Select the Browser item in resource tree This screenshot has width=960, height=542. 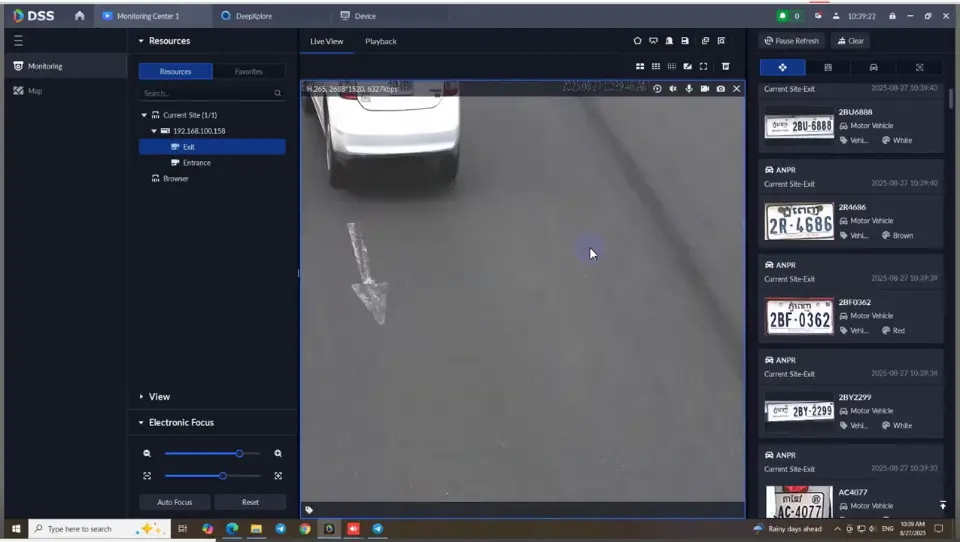click(x=176, y=179)
